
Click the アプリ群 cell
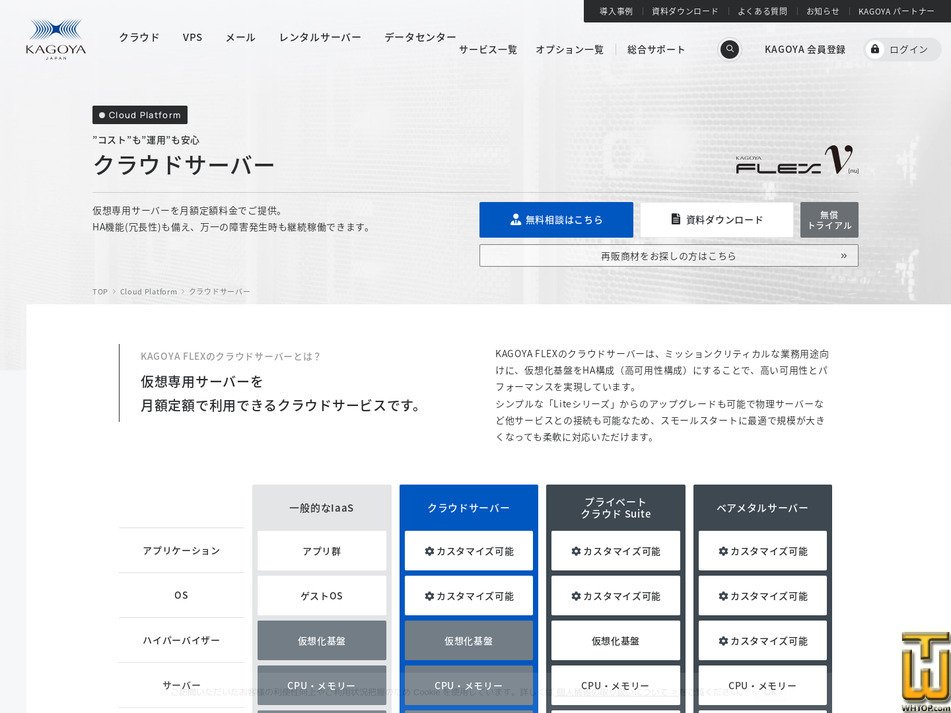(x=321, y=551)
